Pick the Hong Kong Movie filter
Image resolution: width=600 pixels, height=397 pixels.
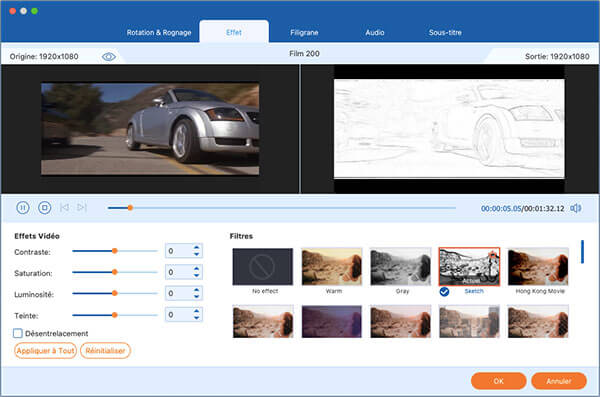click(x=538, y=266)
